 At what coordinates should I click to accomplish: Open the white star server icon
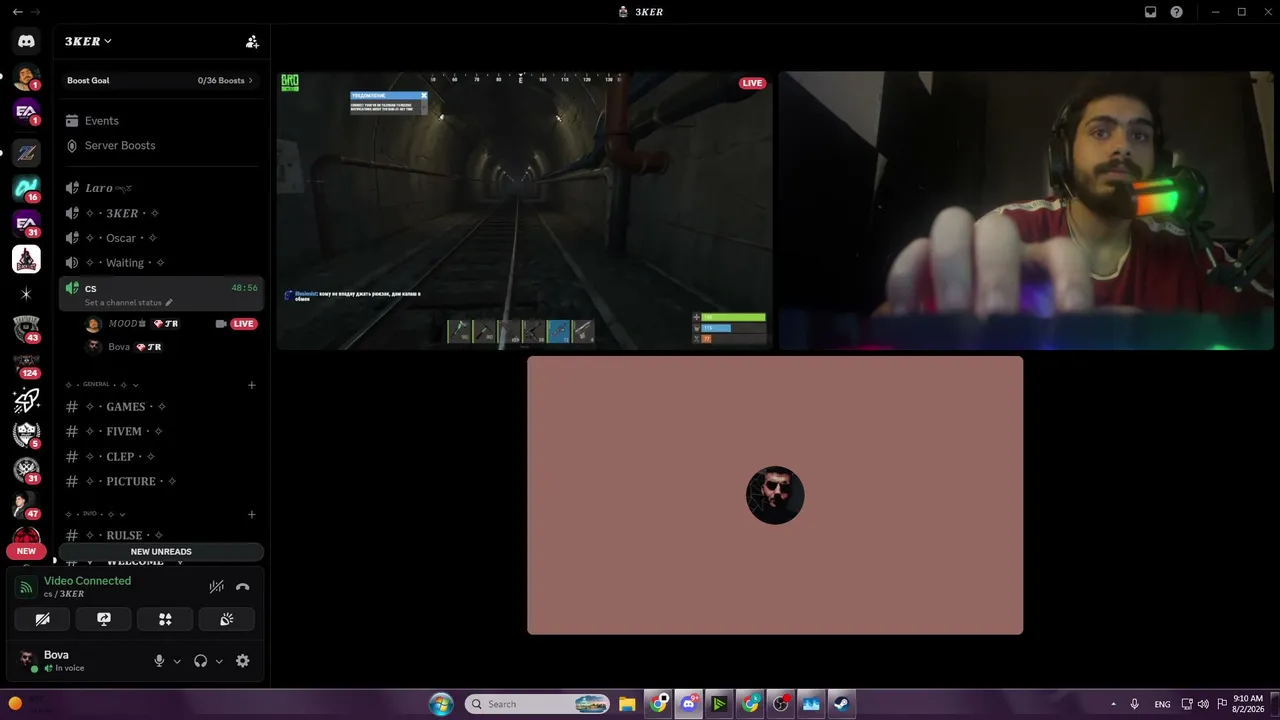(26, 294)
